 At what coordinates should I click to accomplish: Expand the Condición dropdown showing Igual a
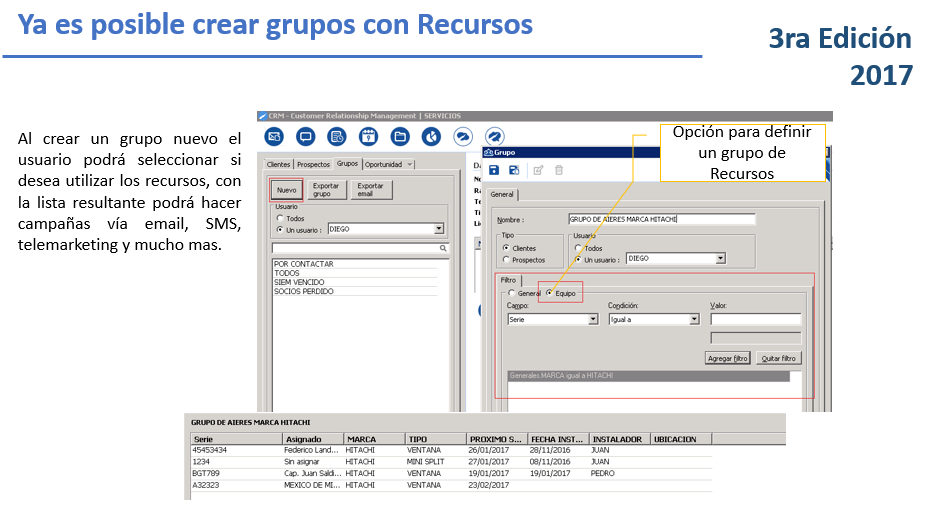(x=694, y=320)
